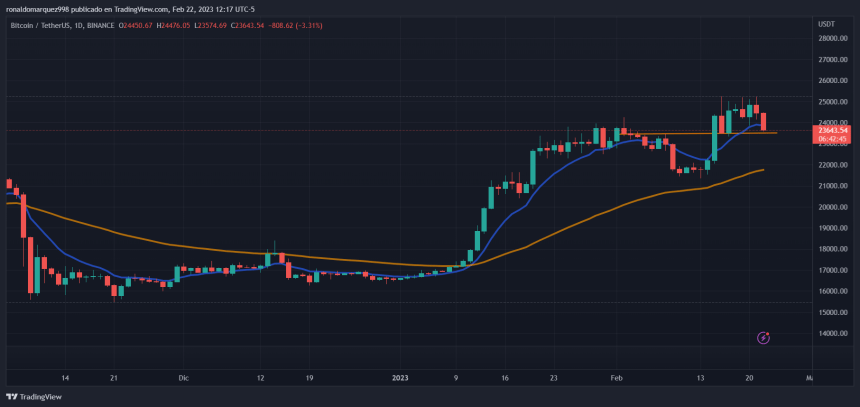Click the 17000.00 price axis label
This screenshot has width=860, height=407.
pyautogui.click(x=833, y=270)
